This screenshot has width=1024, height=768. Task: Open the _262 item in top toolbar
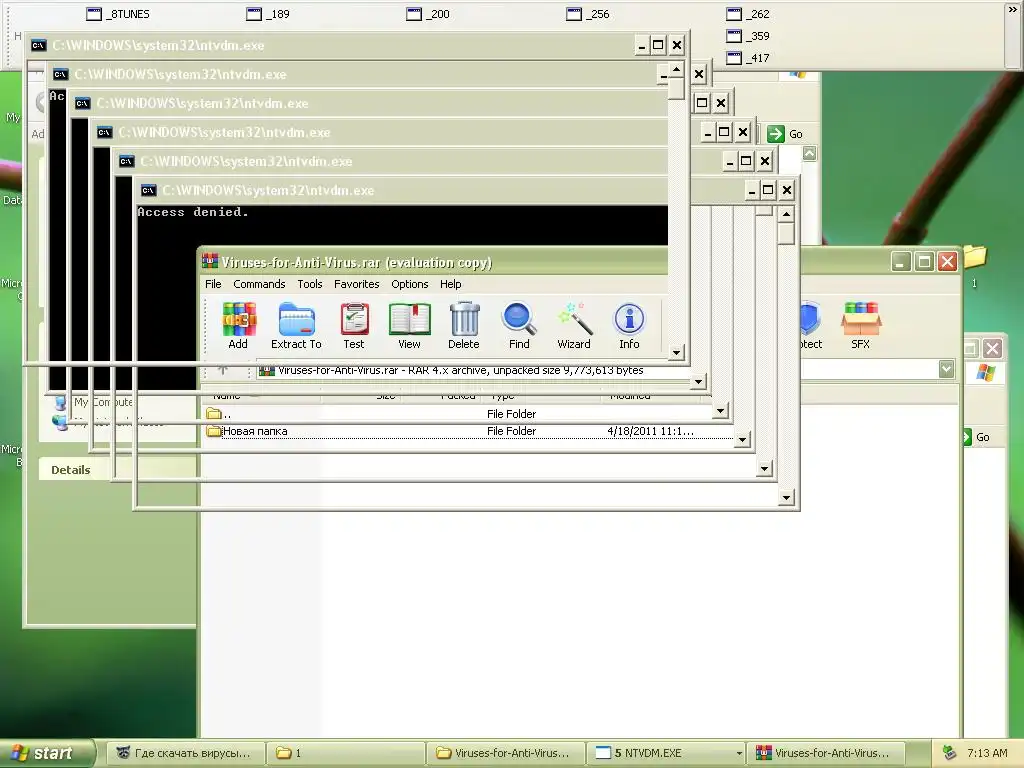[748, 14]
